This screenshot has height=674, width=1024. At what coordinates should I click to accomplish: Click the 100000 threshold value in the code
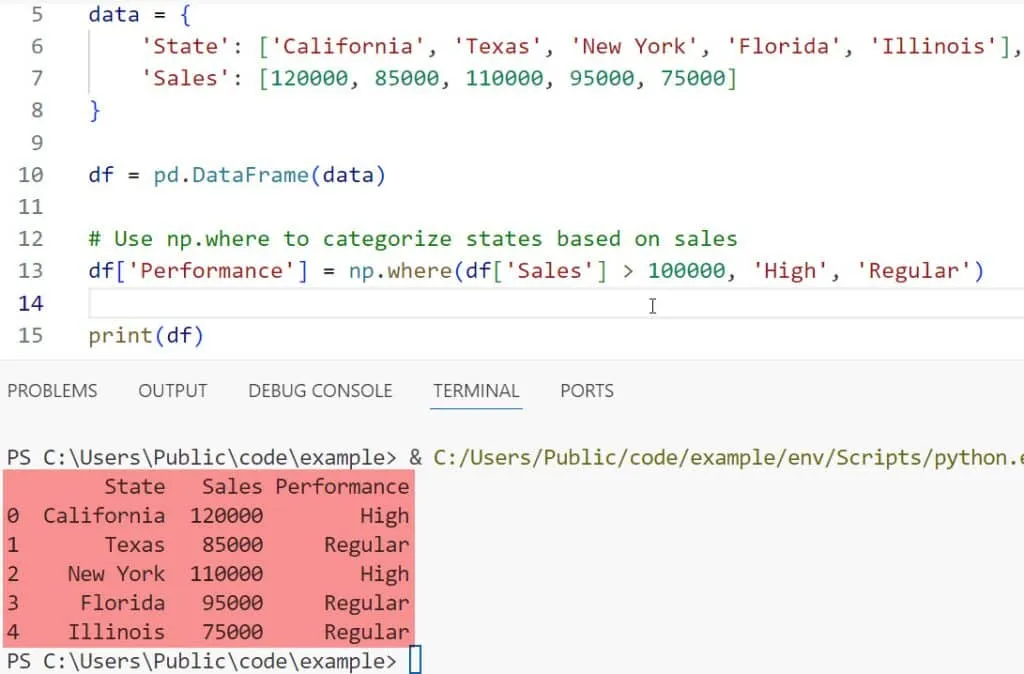686,271
